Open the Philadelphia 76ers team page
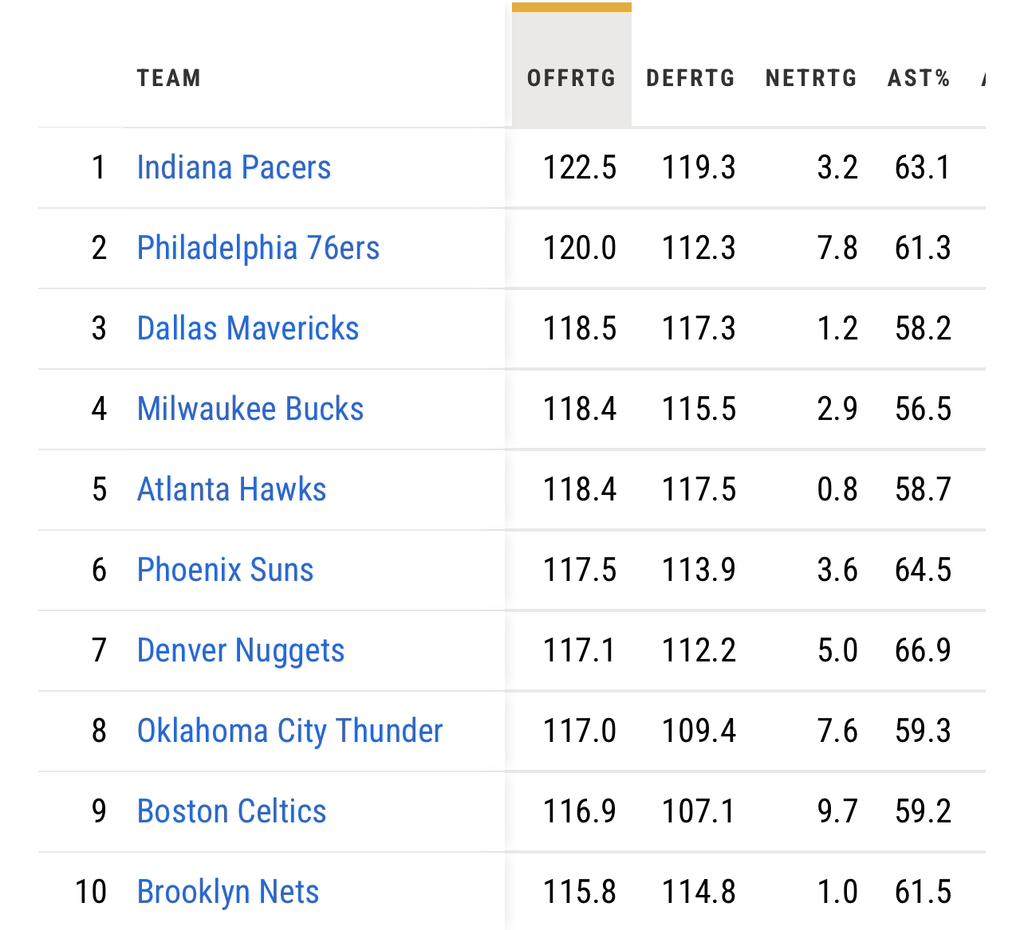The image size is (1024, 930). [258, 248]
